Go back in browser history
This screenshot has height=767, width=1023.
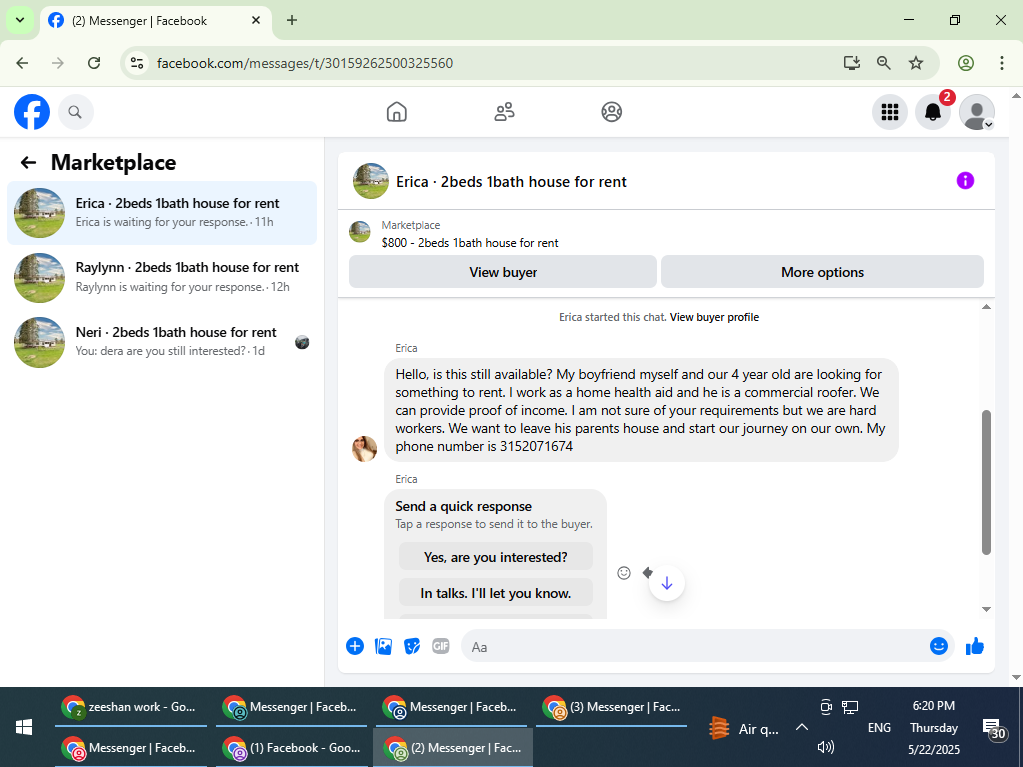pyautogui.click(x=22, y=63)
